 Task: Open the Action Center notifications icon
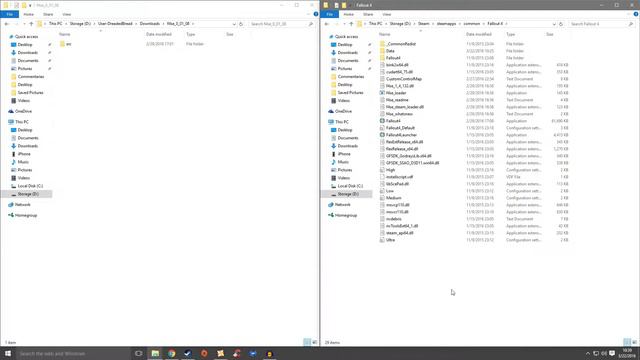(x=612, y=353)
